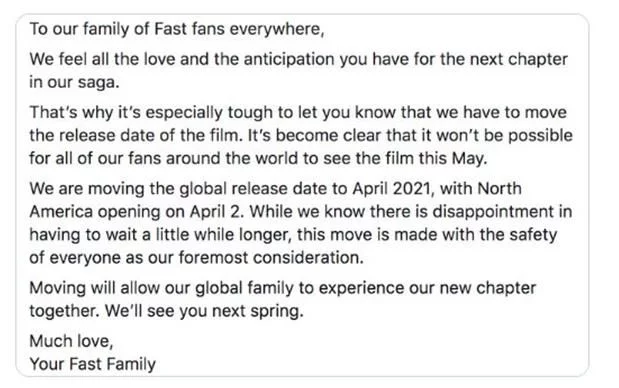
Task: Click the closing line 'Much love,'
Action: [x=71, y=341]
